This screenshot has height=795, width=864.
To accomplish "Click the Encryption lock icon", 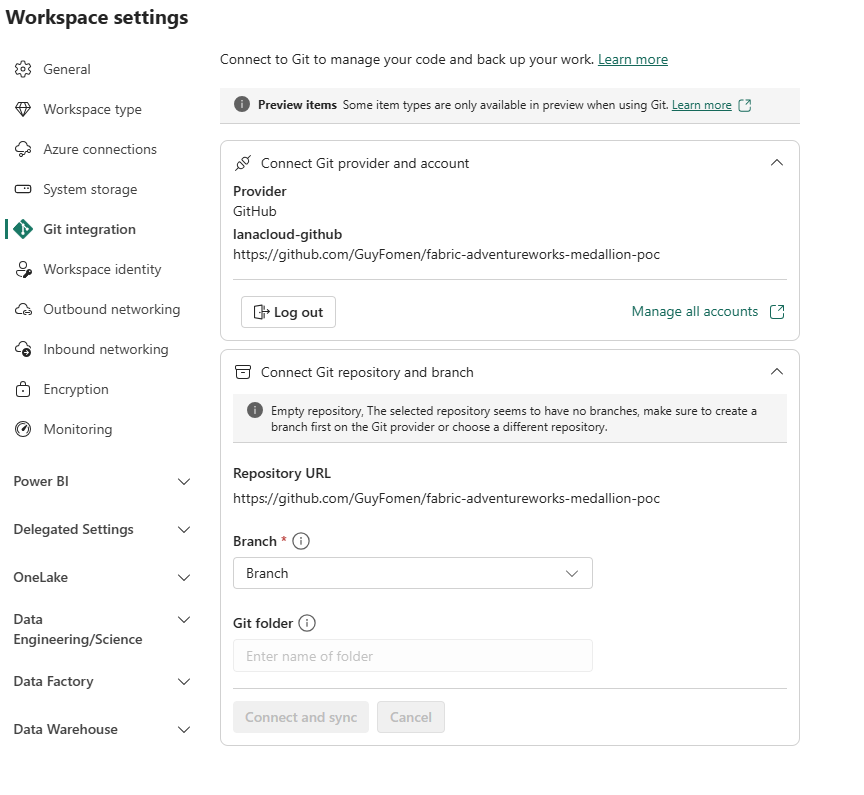I will pos(23,389).
